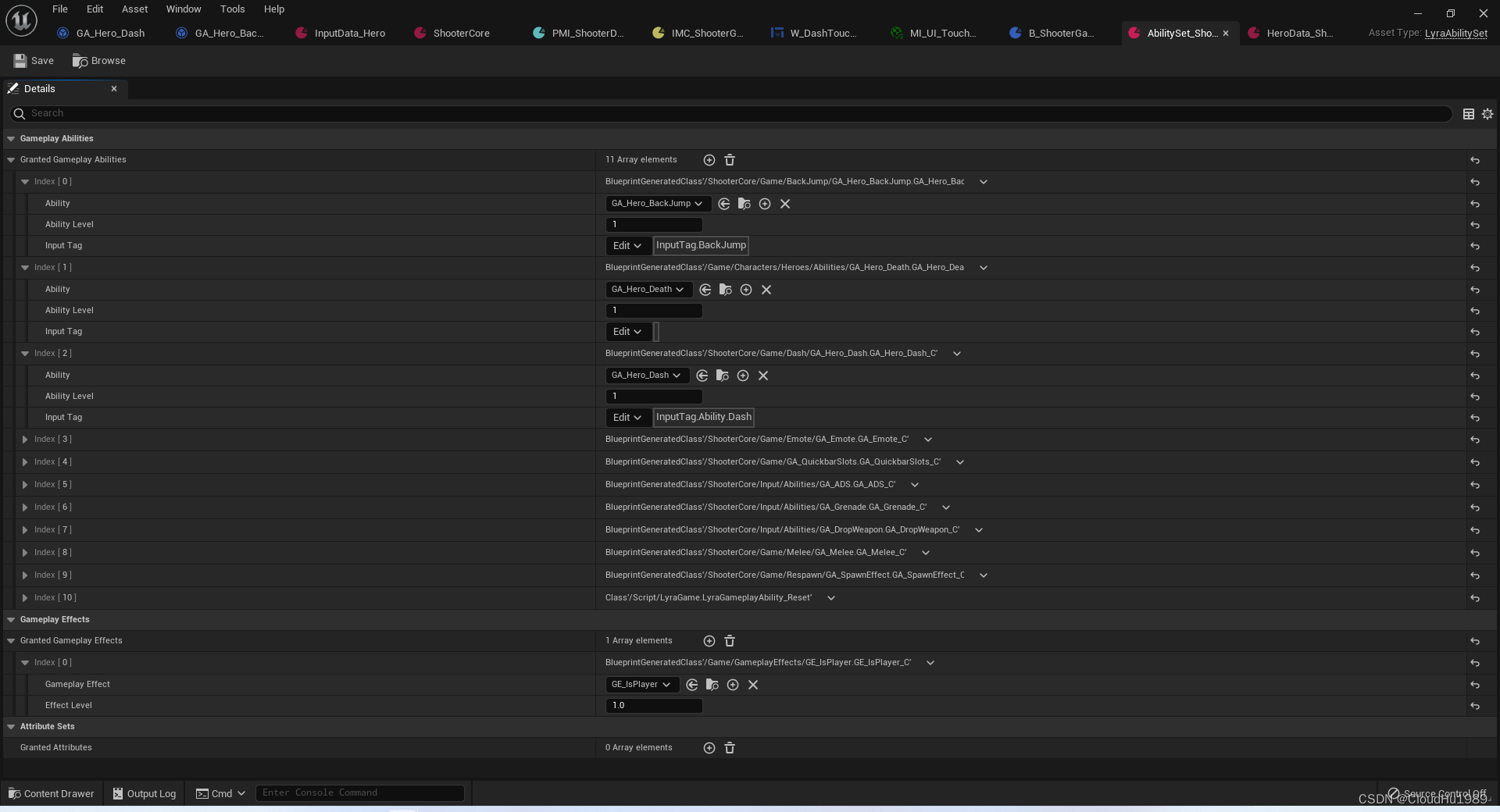Screen dimensions: 1500x812
Task: Empty the Granted Gameplay Effects array
Action: 730,641
